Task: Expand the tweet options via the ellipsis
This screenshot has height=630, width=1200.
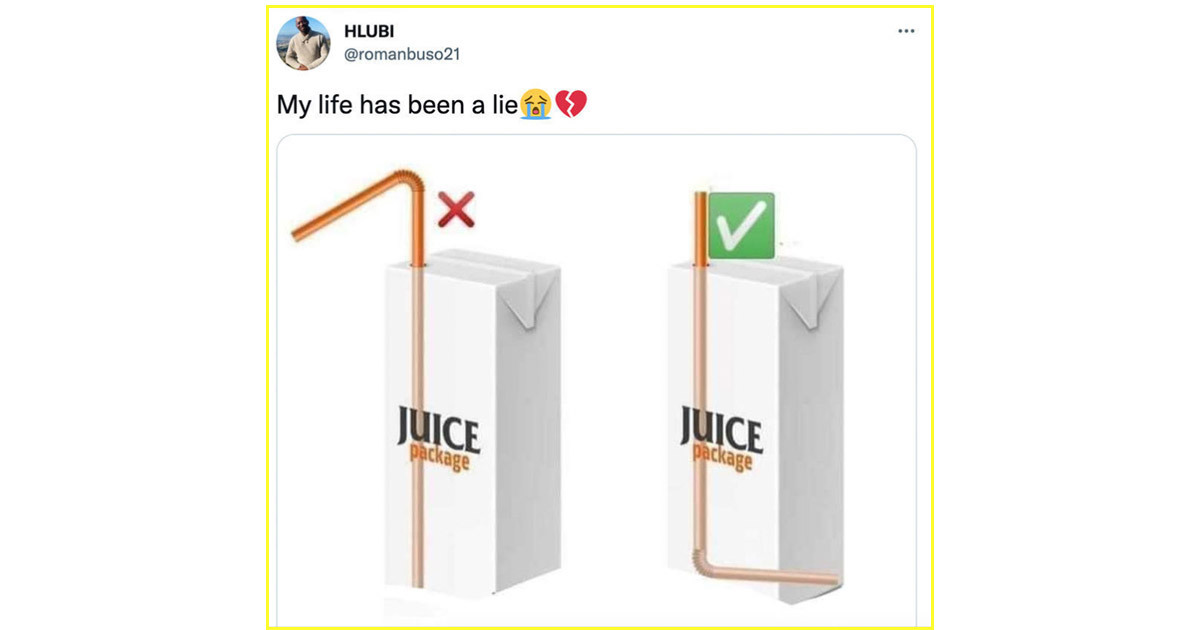Action: tap(908, 30)
